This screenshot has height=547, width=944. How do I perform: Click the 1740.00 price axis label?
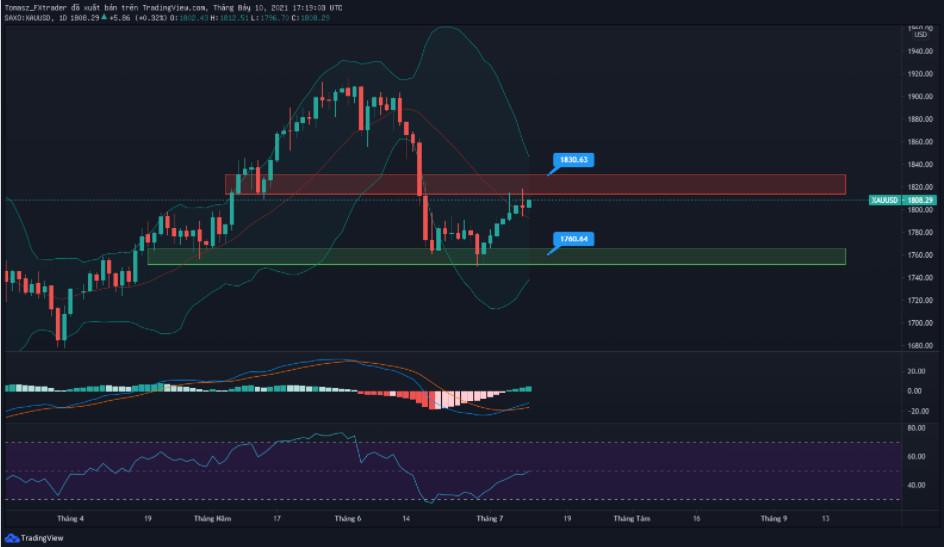tap(920, 277)
